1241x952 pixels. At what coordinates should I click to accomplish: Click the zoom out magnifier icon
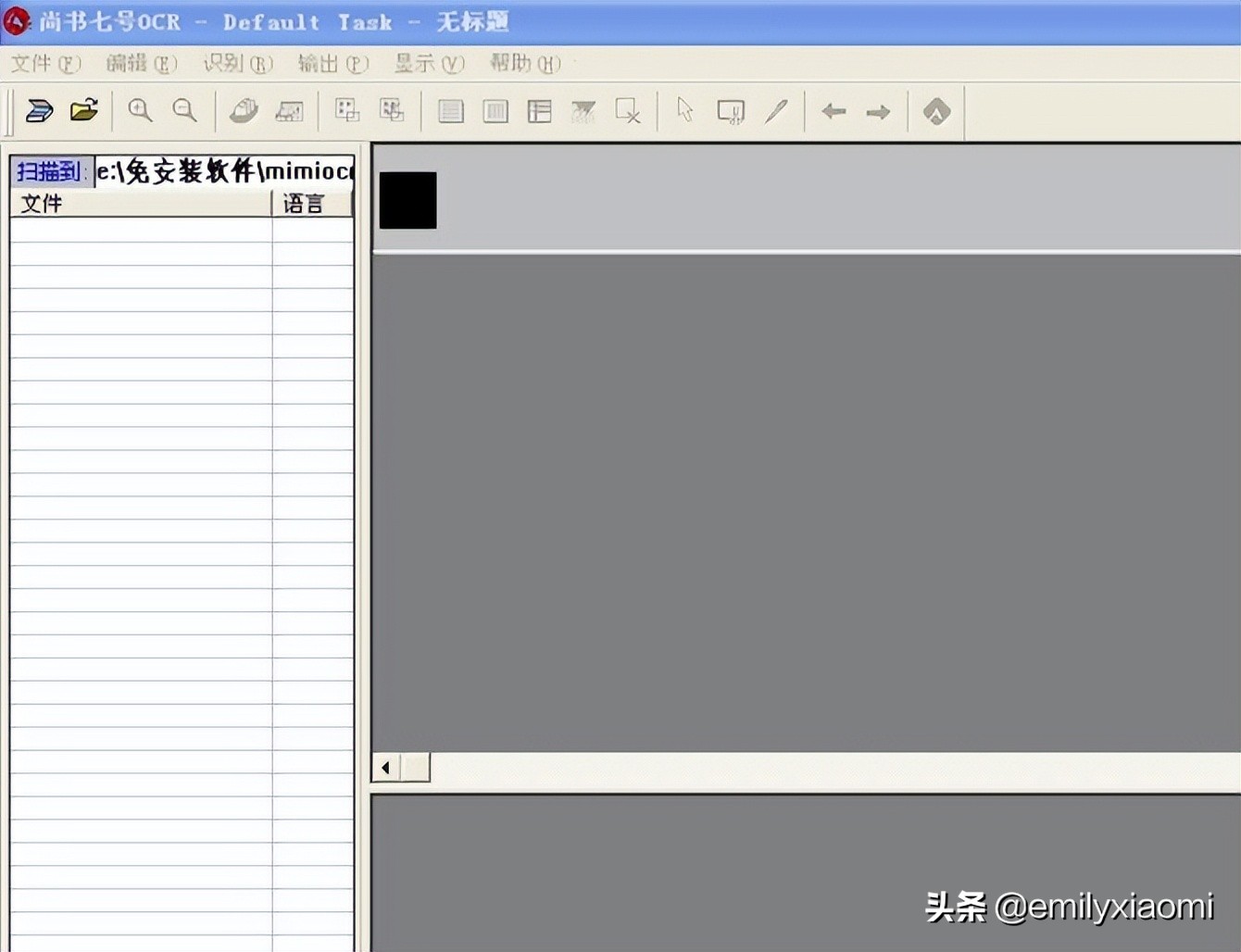click(185, 111)
